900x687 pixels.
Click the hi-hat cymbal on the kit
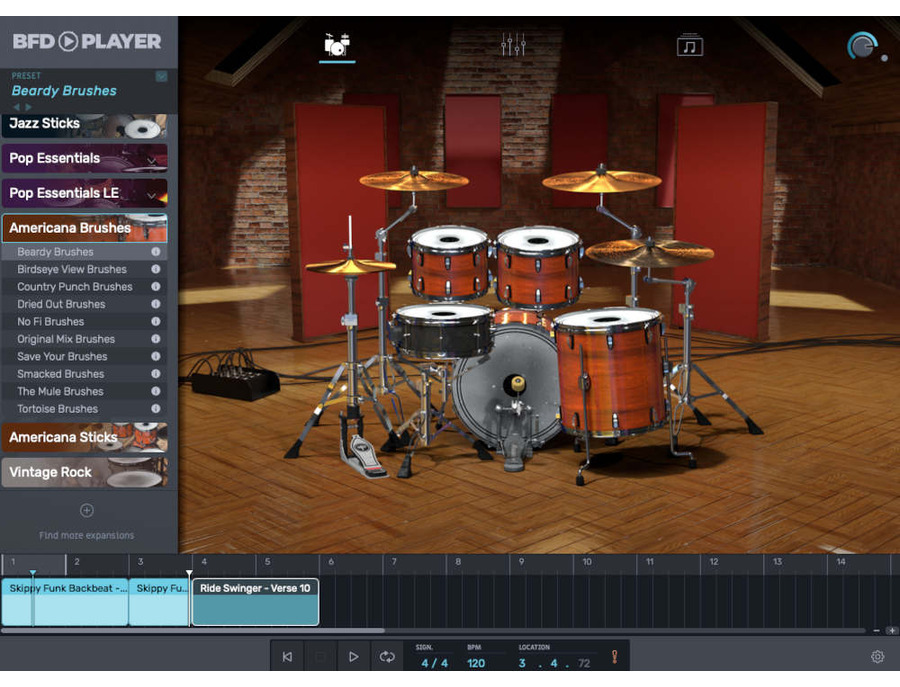(x=351, y=266)
